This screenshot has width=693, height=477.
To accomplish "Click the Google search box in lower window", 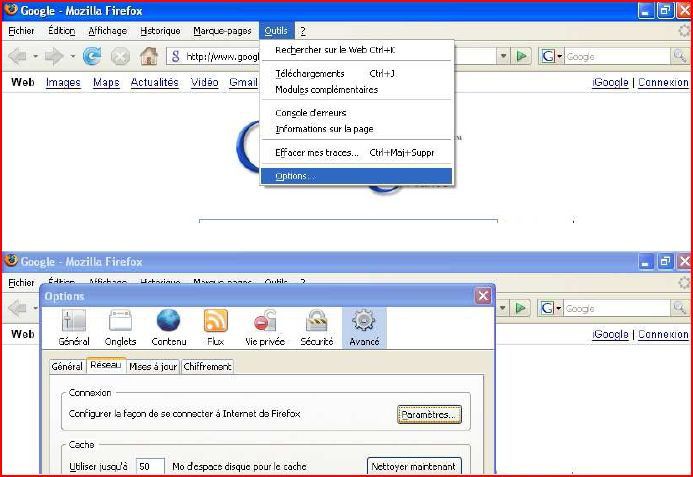I will tap(617, 308).
